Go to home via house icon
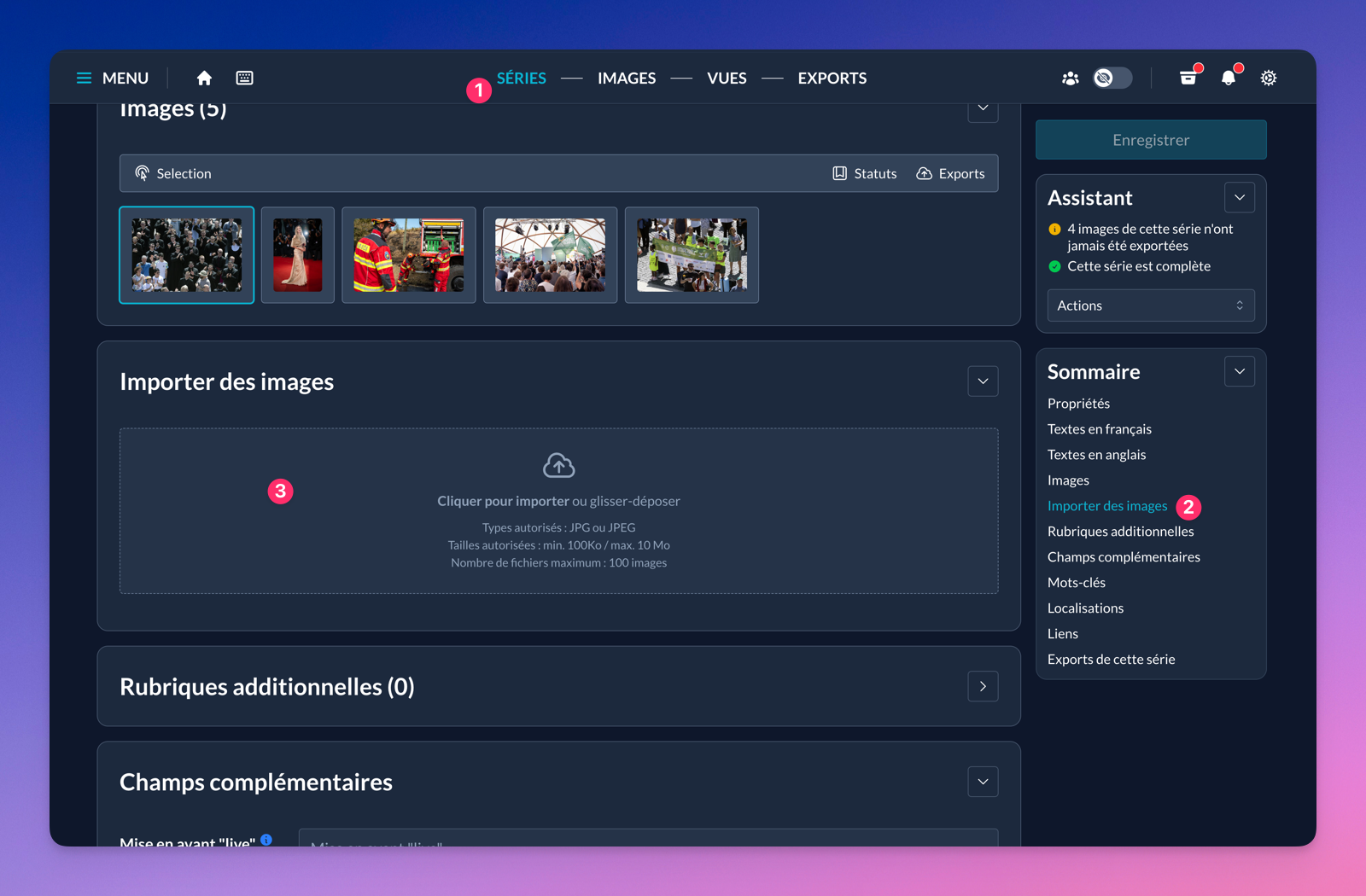 tap(204, 78)
